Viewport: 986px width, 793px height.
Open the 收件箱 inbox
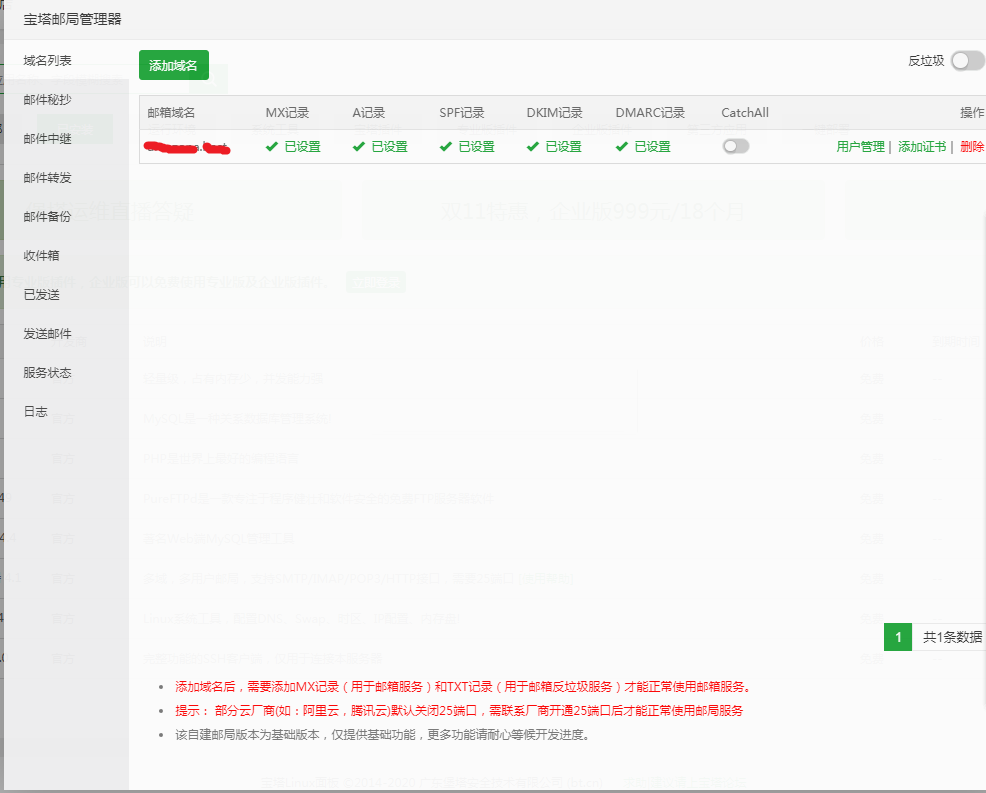(42, 255)
